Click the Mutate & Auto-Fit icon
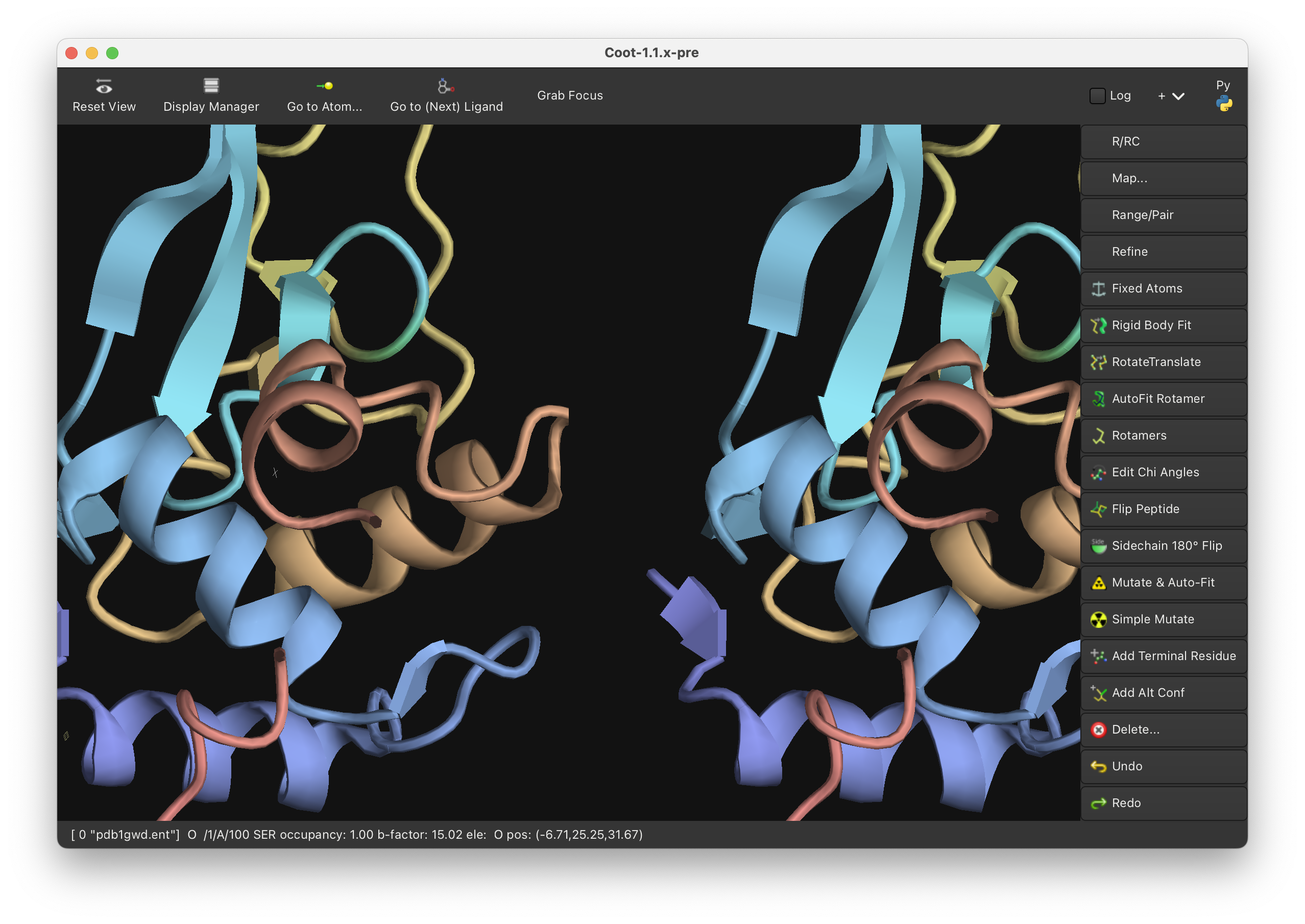The width and height of the screenshot is (1305, 924). point(1099,582)
